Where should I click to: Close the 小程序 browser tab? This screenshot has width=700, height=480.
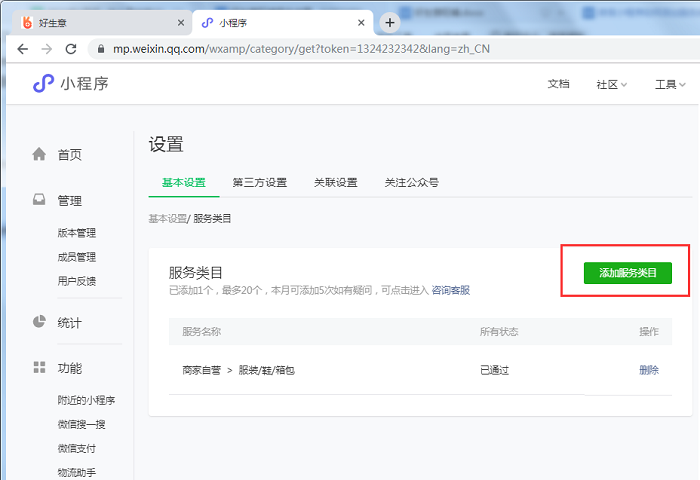point(361,22)
